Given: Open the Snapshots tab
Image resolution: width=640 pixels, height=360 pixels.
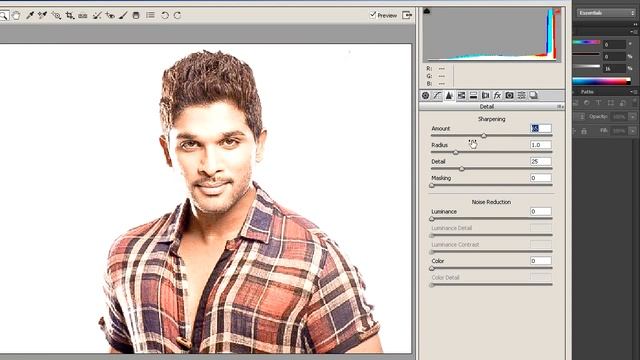Looking at the screenshot, I should pos(533,96).
